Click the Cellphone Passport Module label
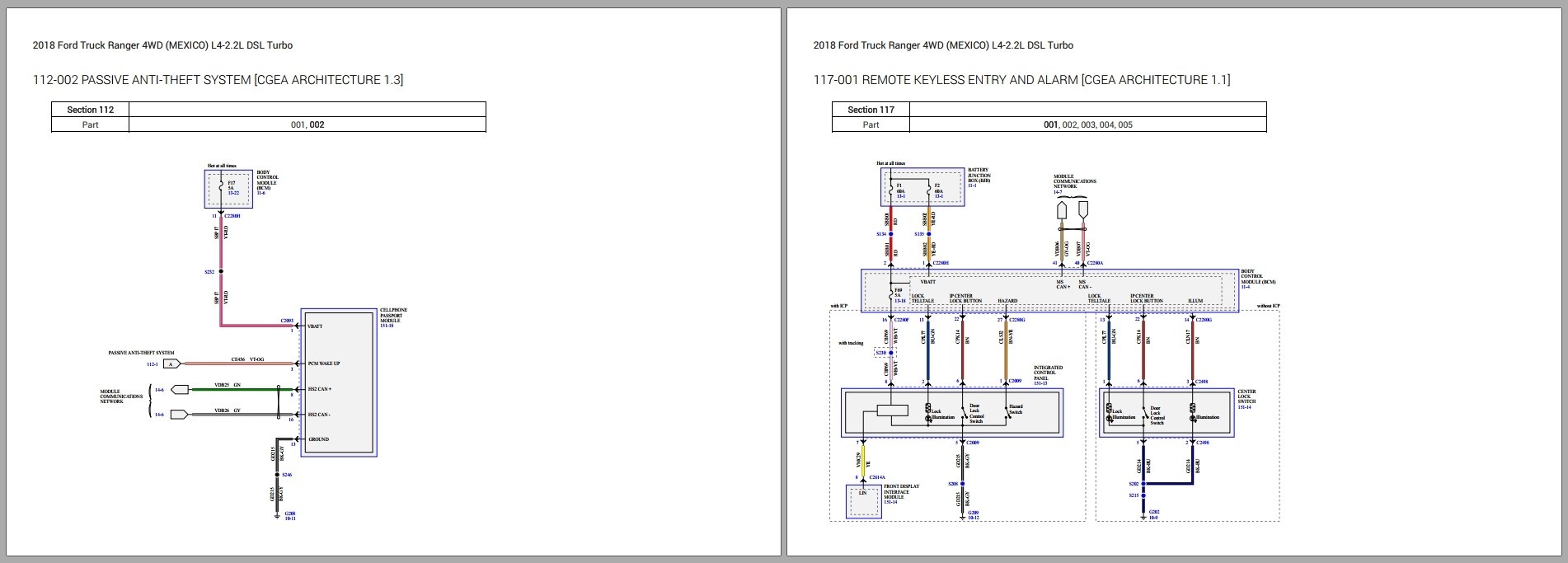The image size is (1568, 563). coord(393,316)
